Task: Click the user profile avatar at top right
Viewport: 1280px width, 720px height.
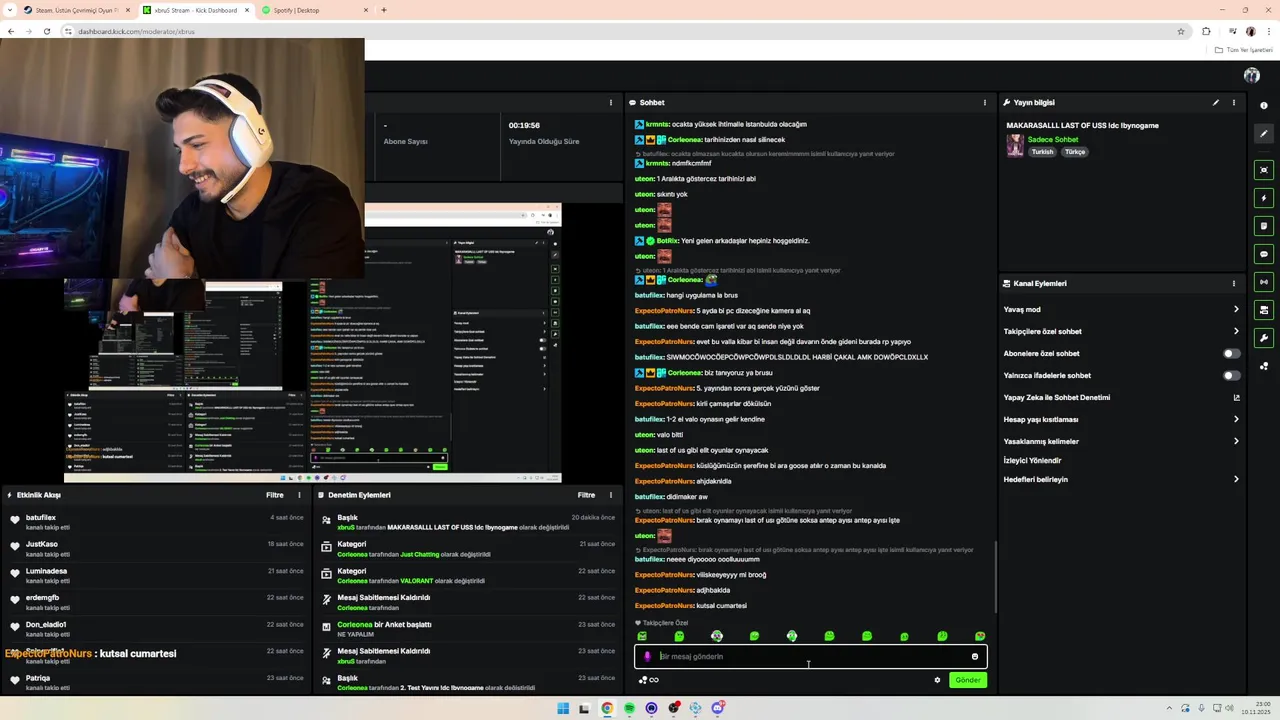Action: click(1252, 75)
